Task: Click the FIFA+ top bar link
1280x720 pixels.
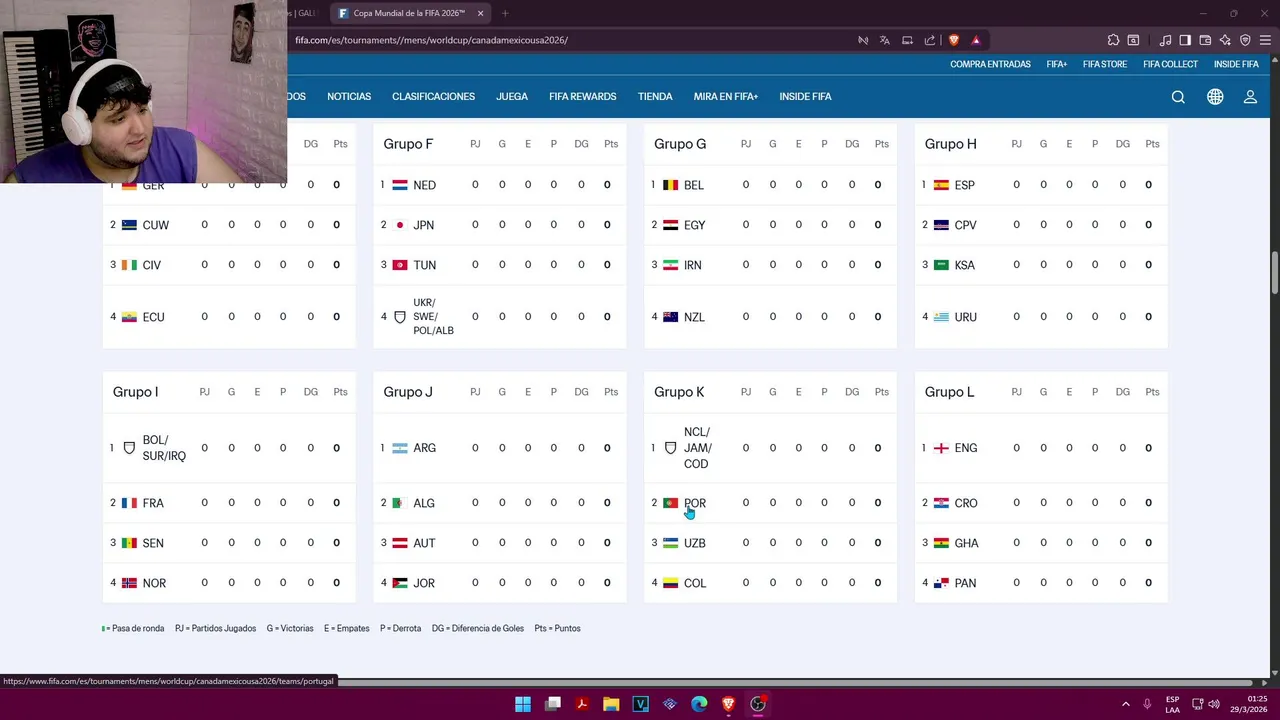Action: coord(1057,64)
